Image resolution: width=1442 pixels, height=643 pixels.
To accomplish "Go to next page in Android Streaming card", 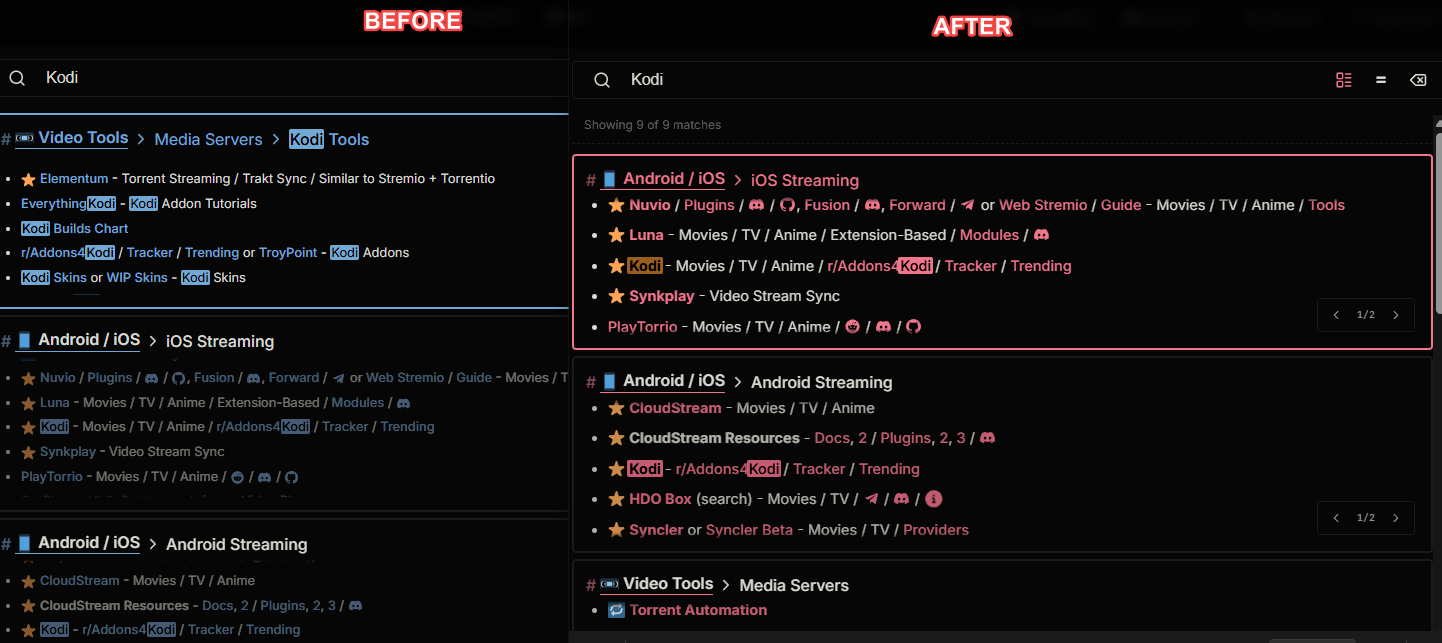I will coord(1396,518).
